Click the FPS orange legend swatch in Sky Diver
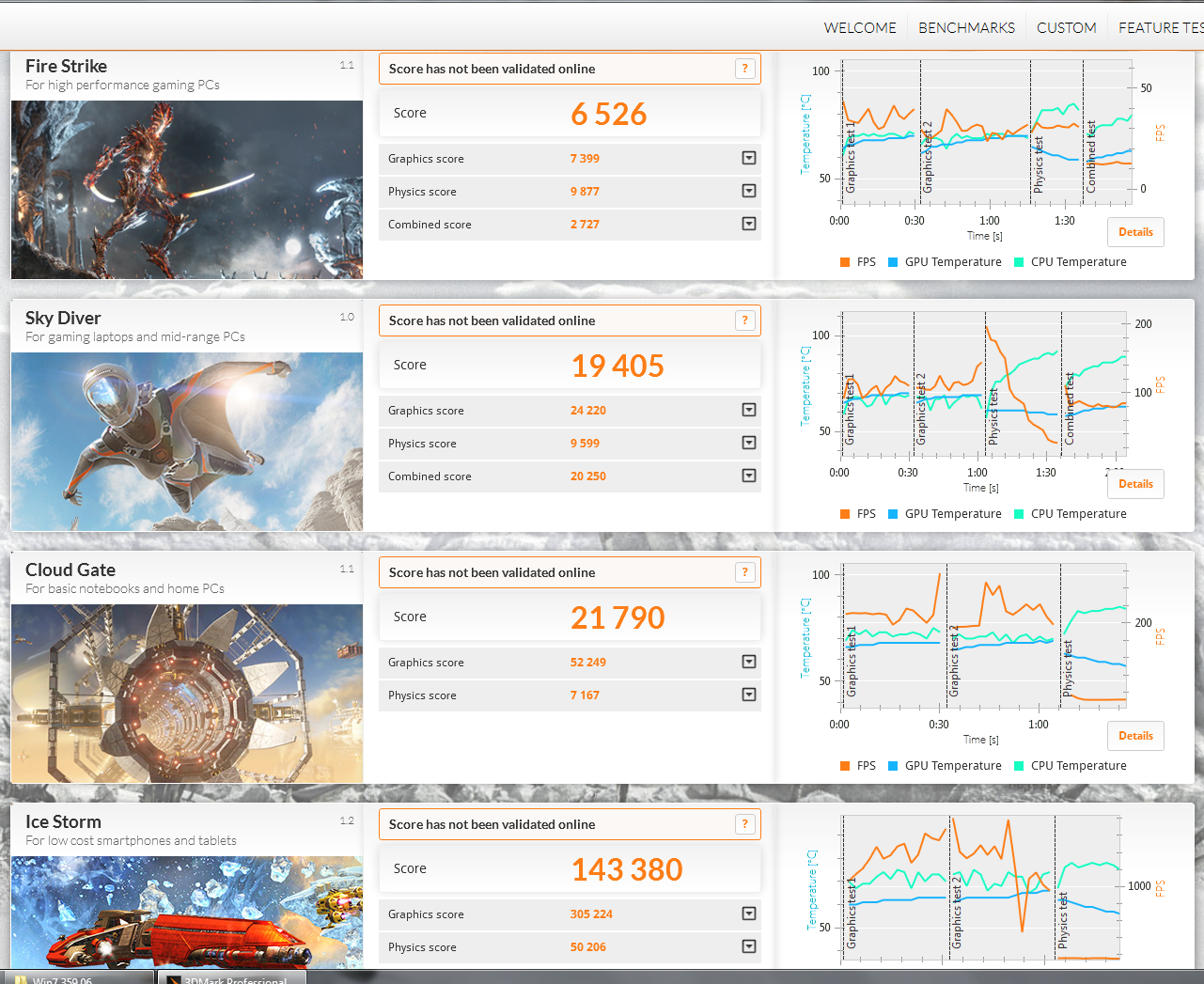Viewport: 1204px width, 984px height. [845, 514]
